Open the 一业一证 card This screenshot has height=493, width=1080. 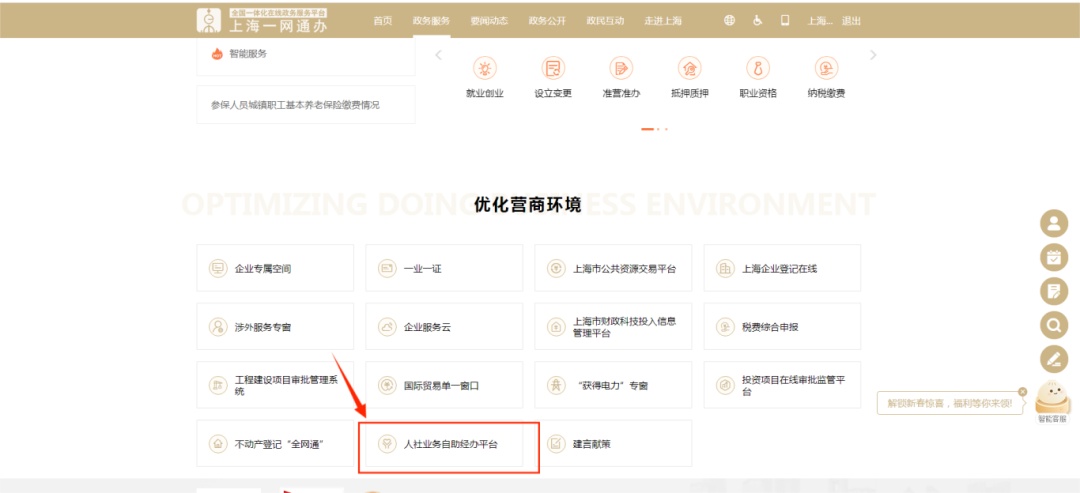(444, 268)
